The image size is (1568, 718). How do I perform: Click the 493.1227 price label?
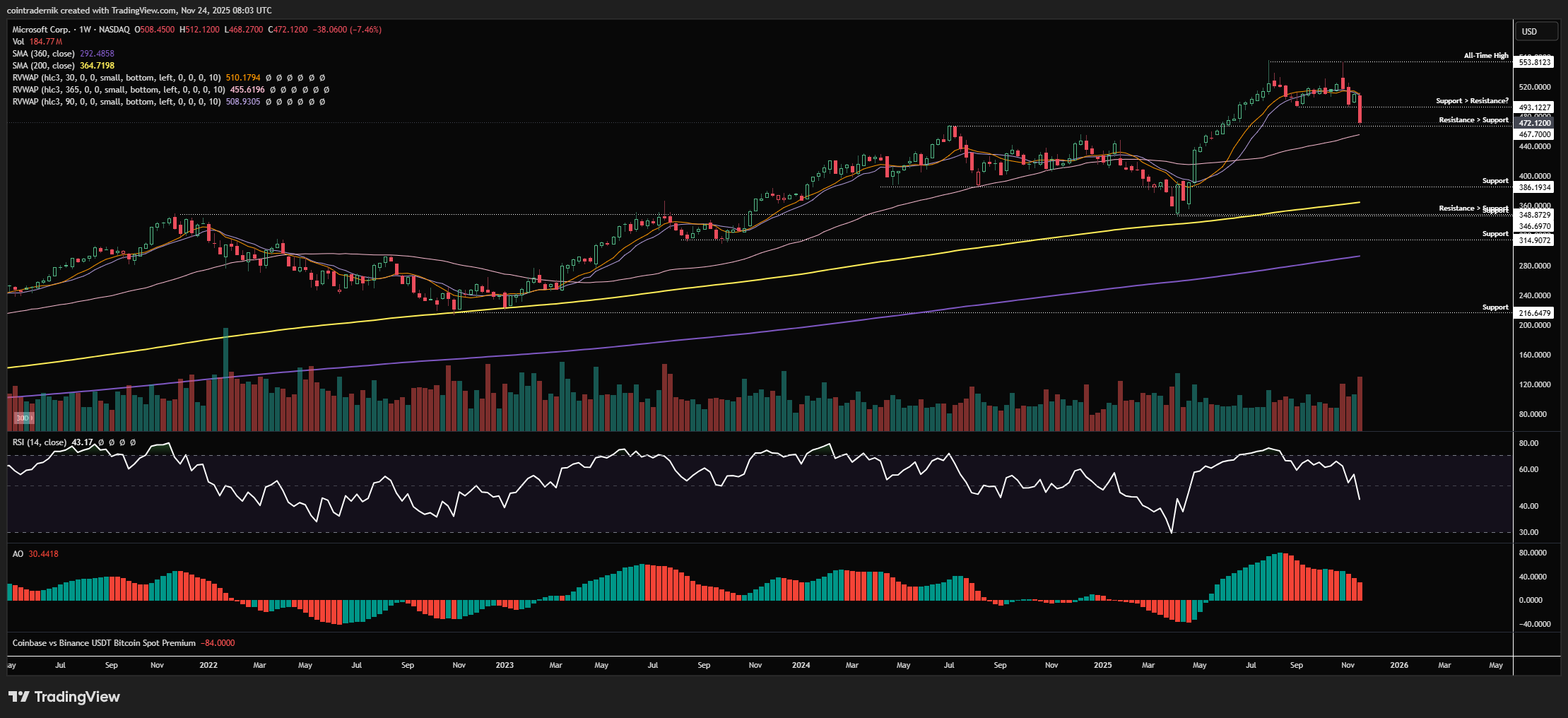pos(1535,107)
